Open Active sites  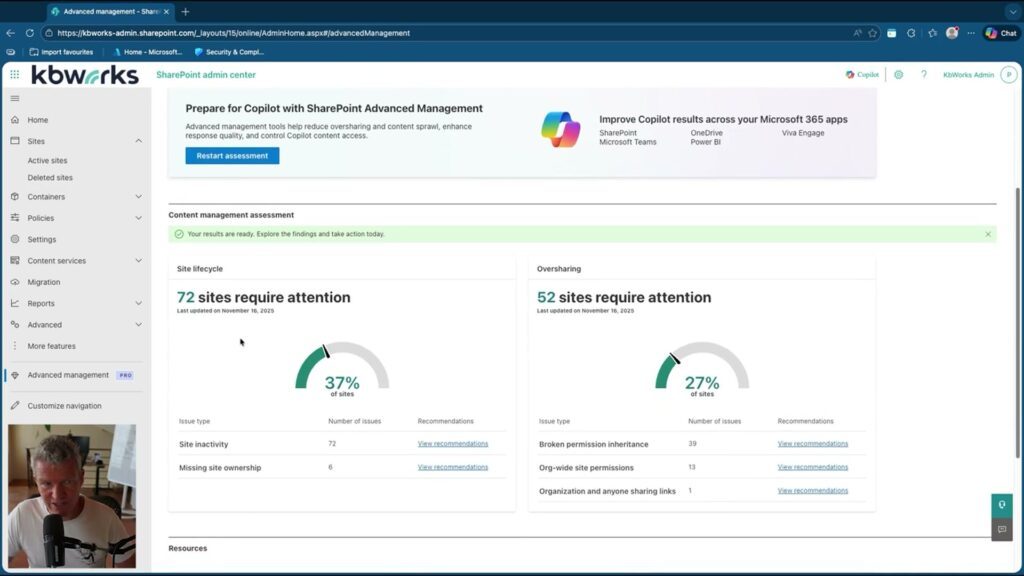(47, 161)
